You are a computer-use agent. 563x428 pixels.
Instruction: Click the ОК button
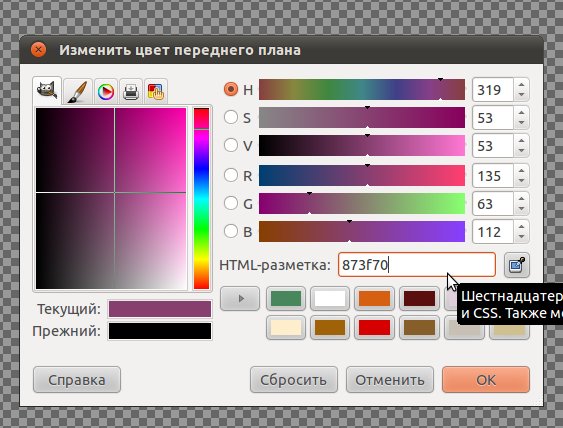click(486, 380)
